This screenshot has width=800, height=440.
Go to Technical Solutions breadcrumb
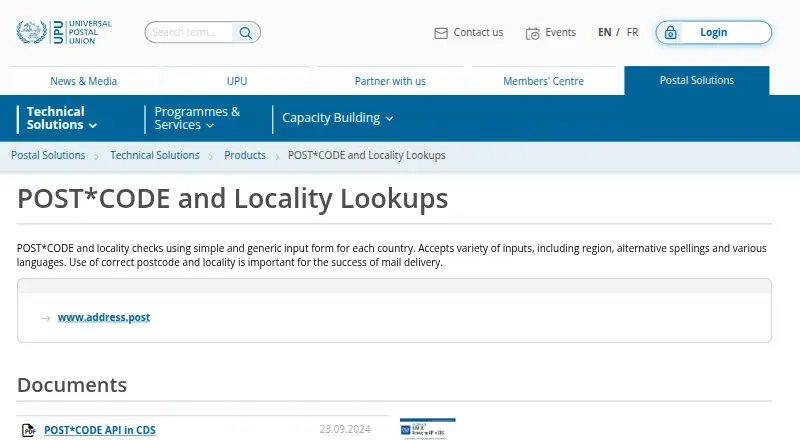point(155,155)
